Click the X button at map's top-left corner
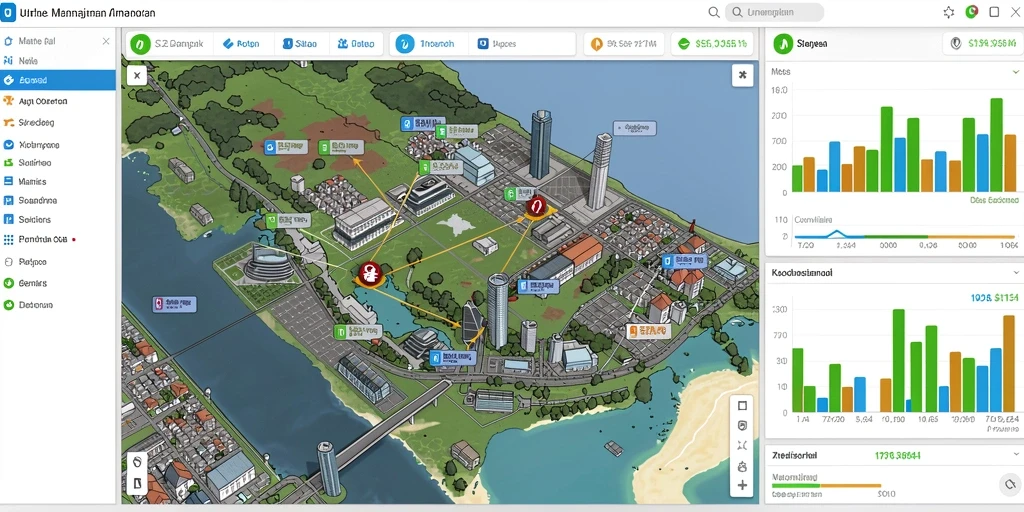 point(136,76)
